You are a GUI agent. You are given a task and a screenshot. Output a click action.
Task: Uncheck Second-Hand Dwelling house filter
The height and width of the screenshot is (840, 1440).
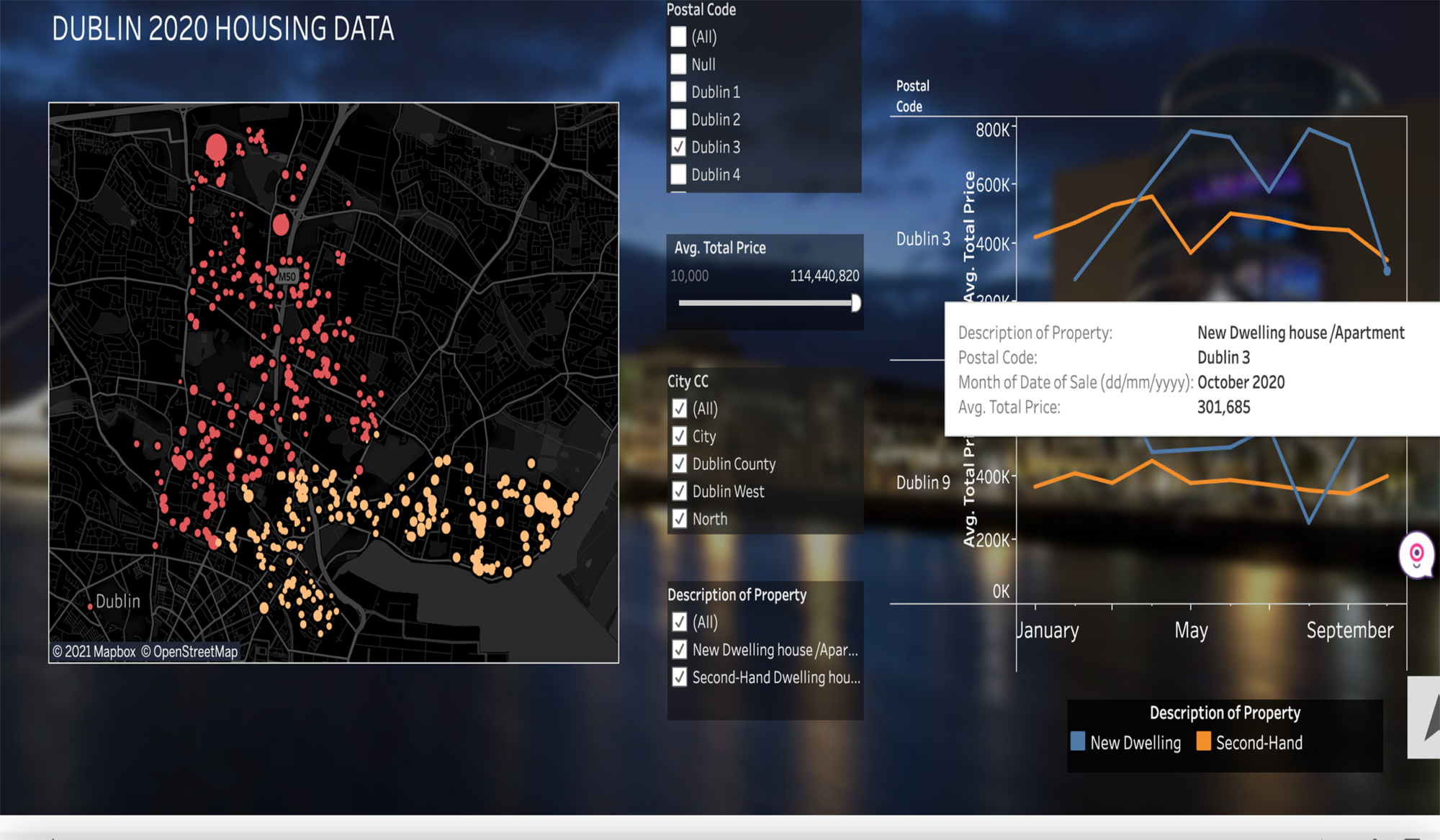(679, 677)
